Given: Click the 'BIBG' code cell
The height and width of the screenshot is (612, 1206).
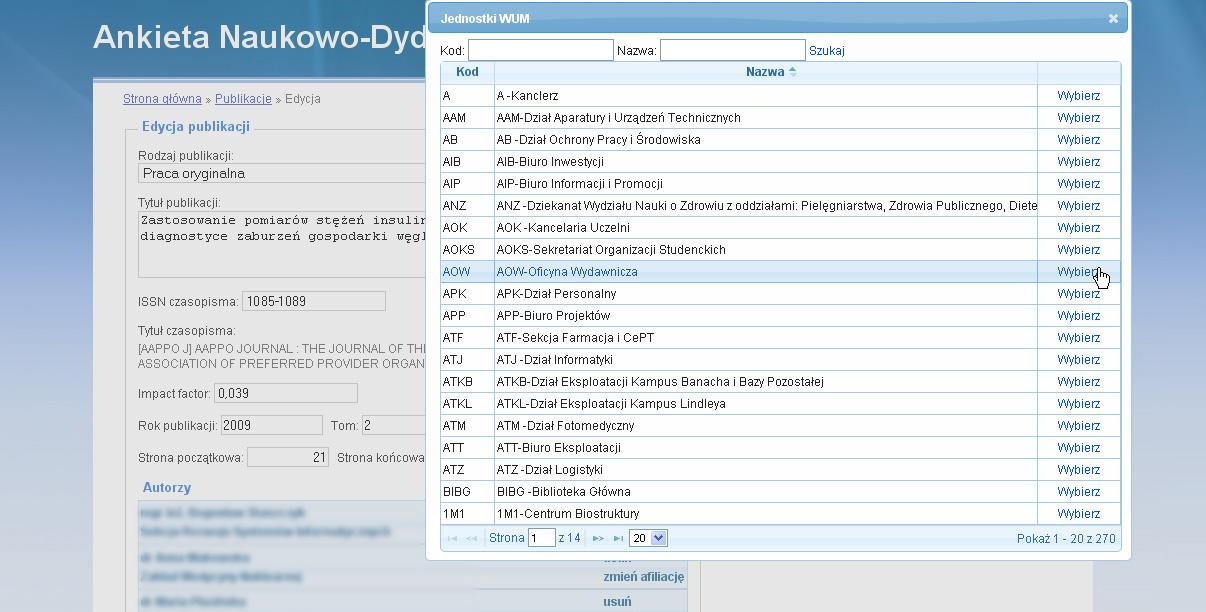Looking at the screenshot, I should (467, 492).
